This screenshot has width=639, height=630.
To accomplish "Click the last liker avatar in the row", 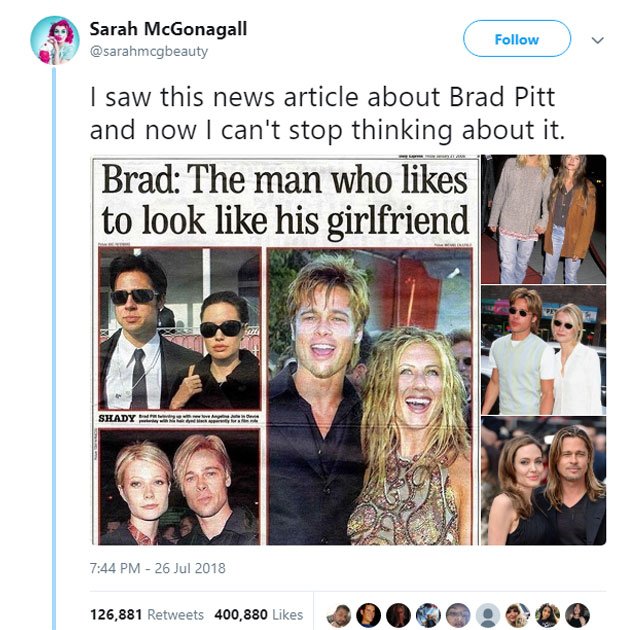I will click(577, 615).
